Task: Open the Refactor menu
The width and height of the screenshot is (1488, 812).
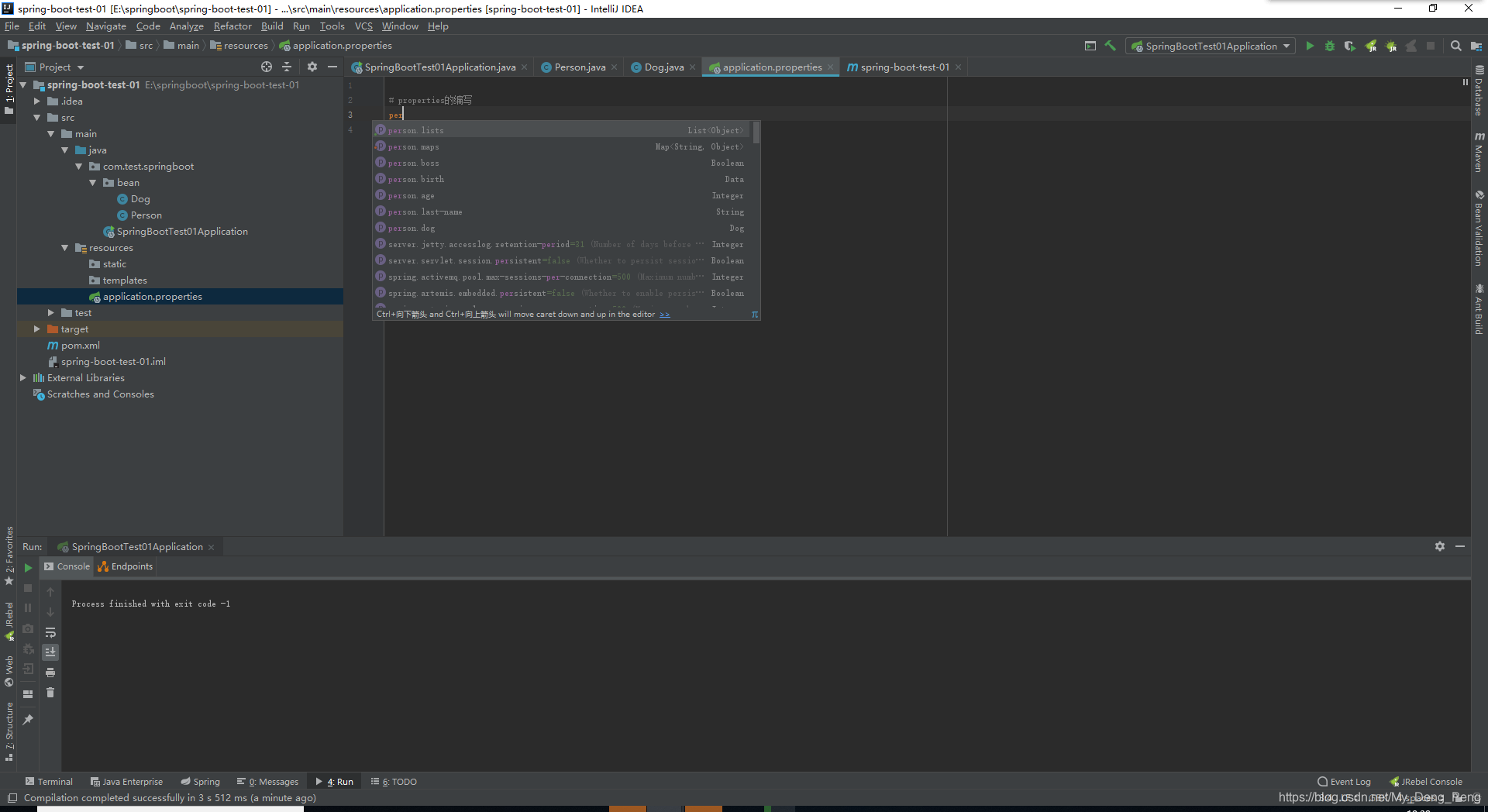Action: tap(232, 26)
